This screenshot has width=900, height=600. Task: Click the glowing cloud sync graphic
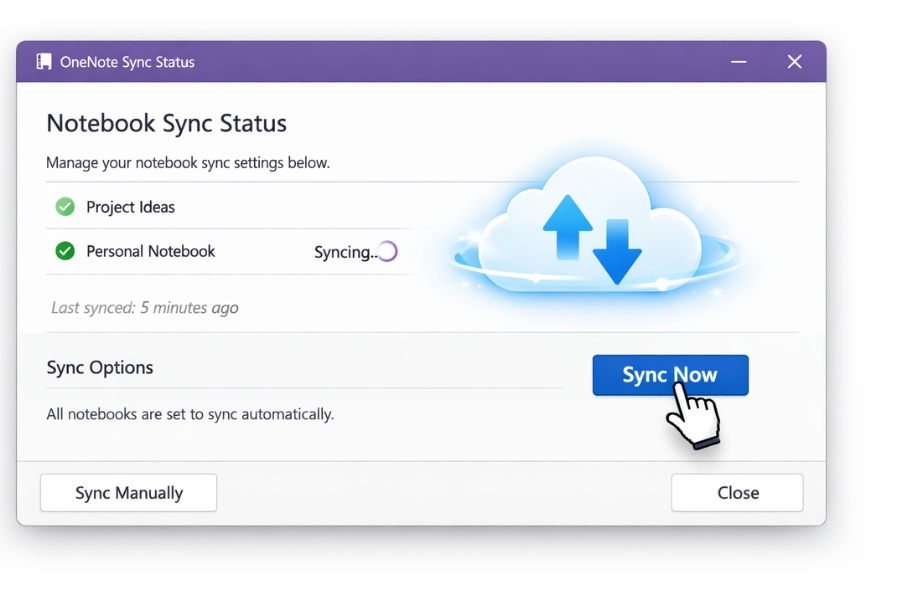596,230
